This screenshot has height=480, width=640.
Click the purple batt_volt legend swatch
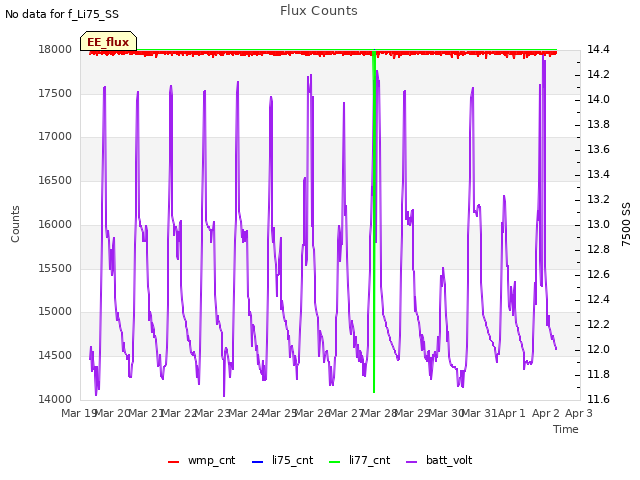(412, 462)
